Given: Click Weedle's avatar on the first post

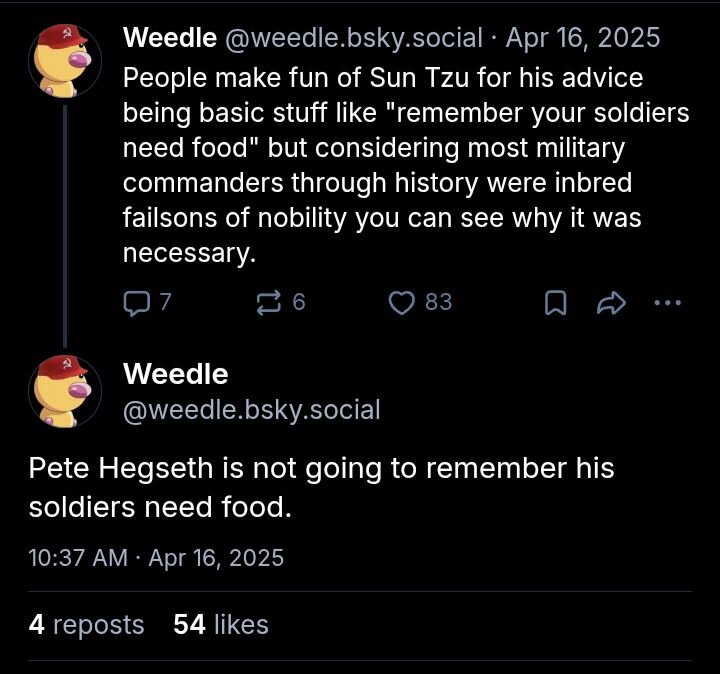Looking at the screenshot, I should click(64, 57).
